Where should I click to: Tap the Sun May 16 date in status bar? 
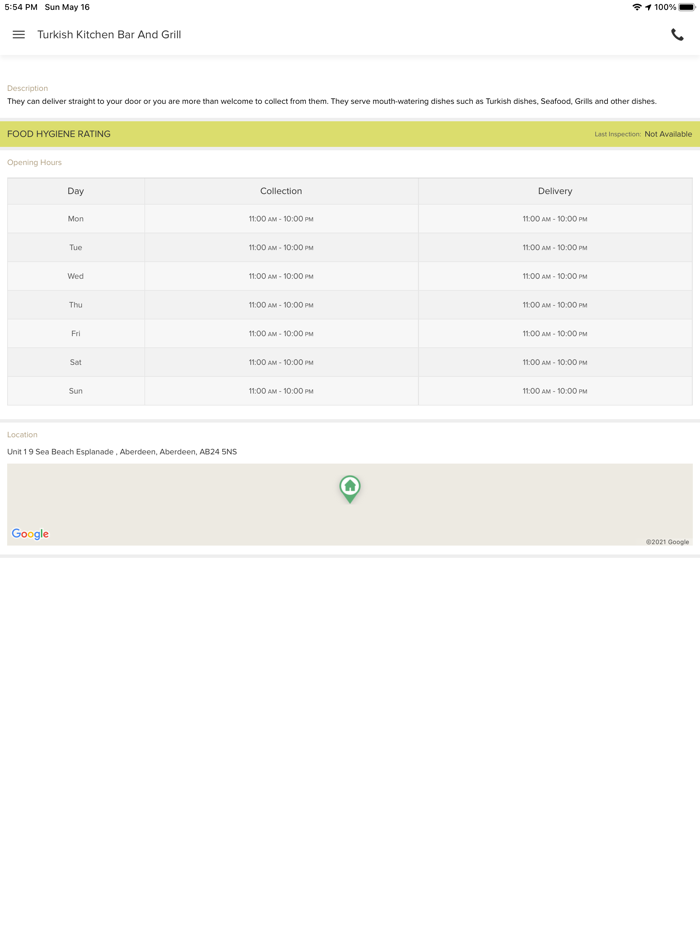pos(67,7)
